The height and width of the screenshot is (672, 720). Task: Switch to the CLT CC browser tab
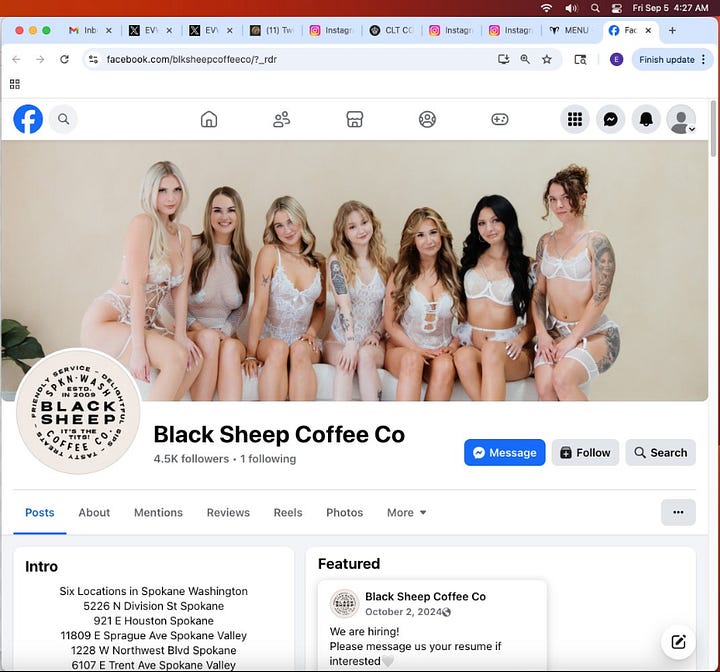pyautogui.click(x=392, y=30)
